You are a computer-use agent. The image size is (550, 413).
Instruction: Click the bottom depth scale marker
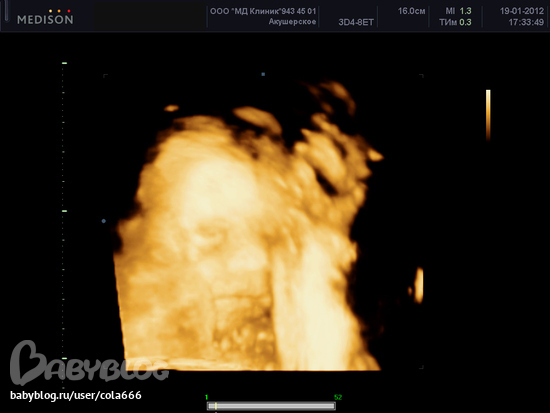coord(64,359)
